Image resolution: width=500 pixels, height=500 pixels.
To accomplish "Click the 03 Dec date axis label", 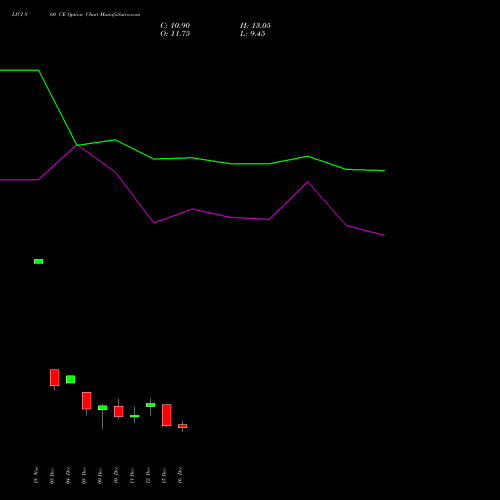I will pos(52,476).
